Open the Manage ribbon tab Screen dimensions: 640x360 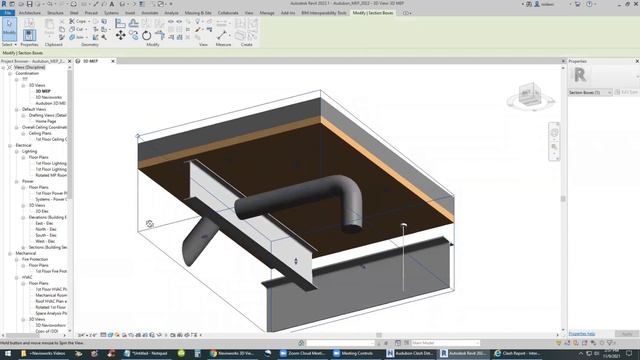click(x=267, y=13)
